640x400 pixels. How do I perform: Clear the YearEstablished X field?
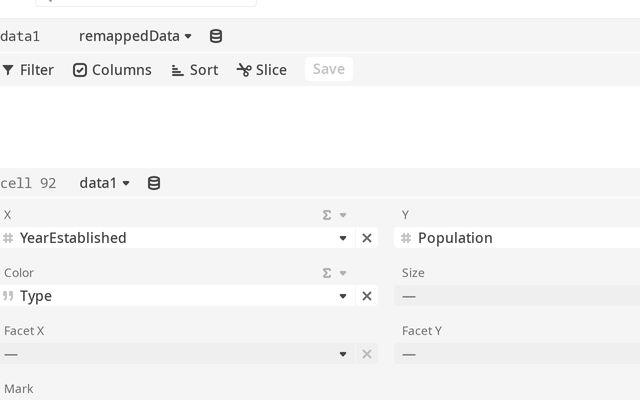point(367,238)
